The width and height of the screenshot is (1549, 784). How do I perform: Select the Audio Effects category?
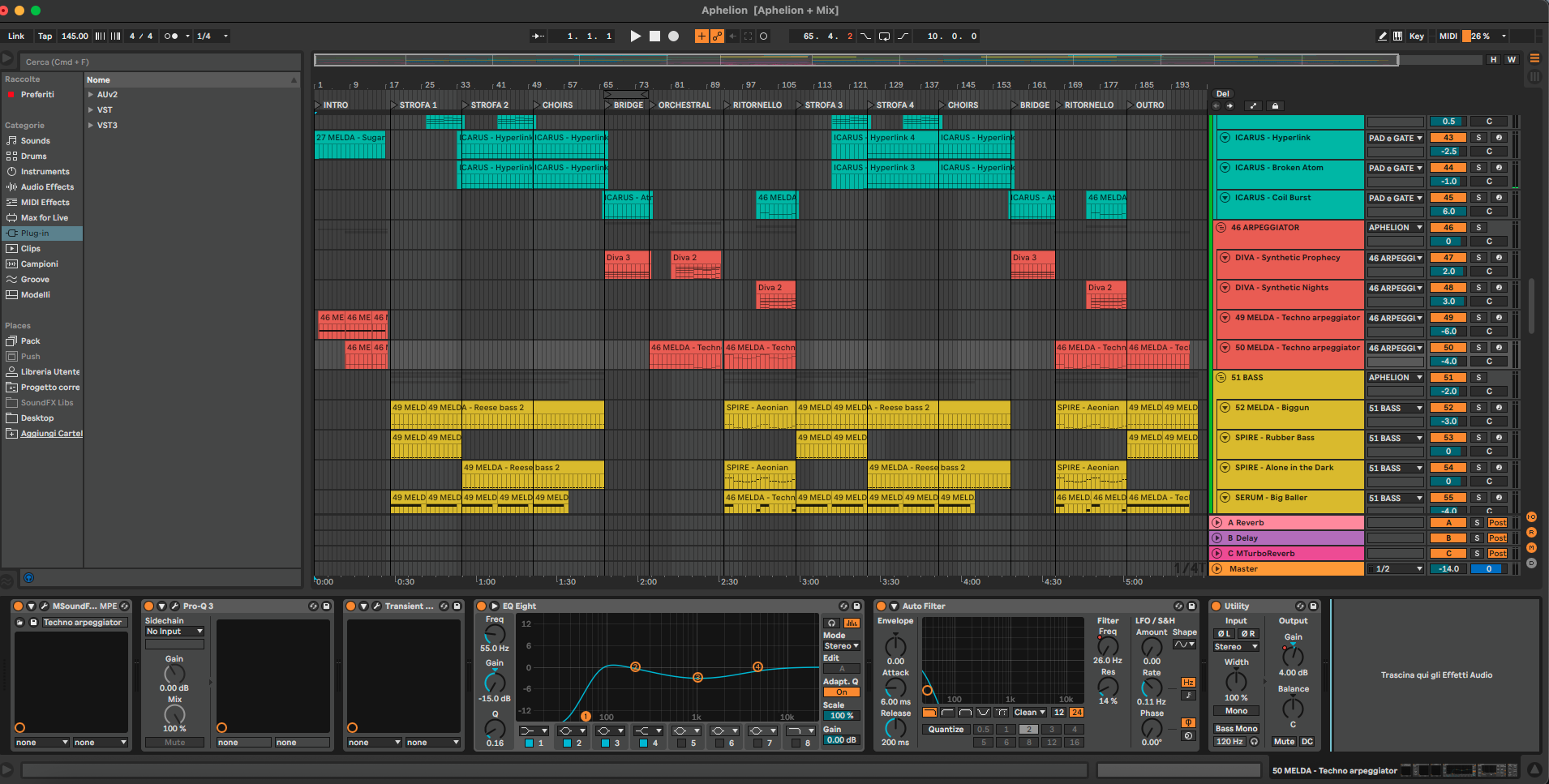[47, 187]
